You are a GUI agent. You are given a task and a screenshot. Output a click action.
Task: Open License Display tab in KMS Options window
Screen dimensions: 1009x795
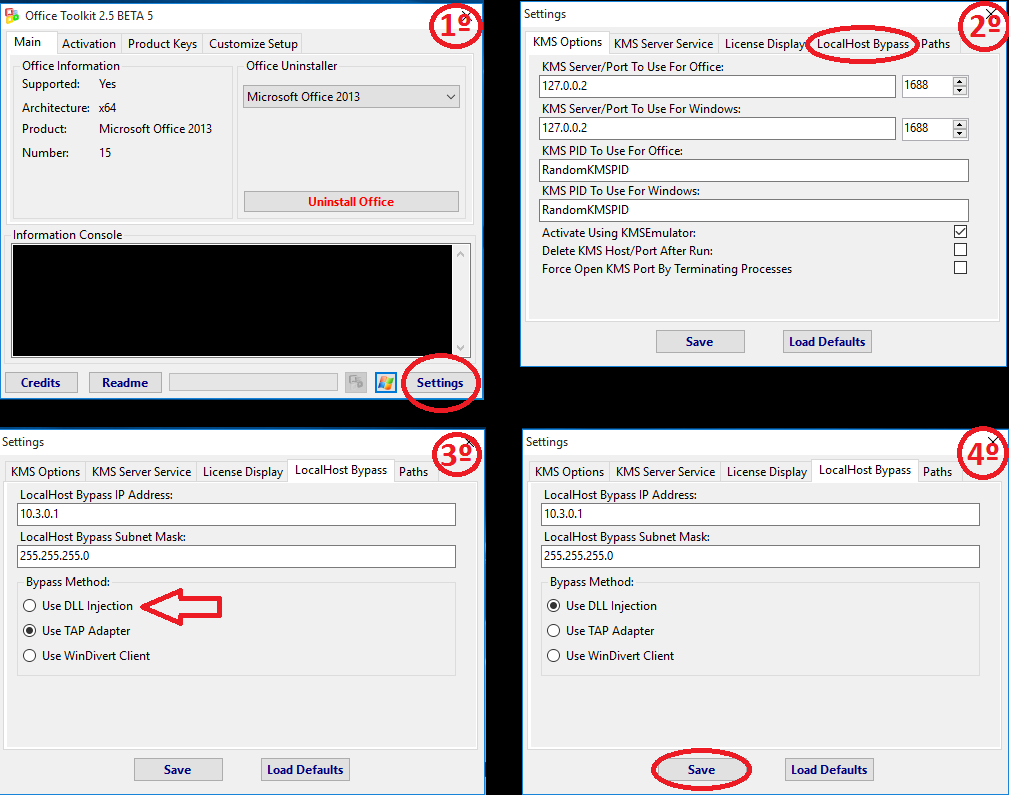tap(764, 44)
